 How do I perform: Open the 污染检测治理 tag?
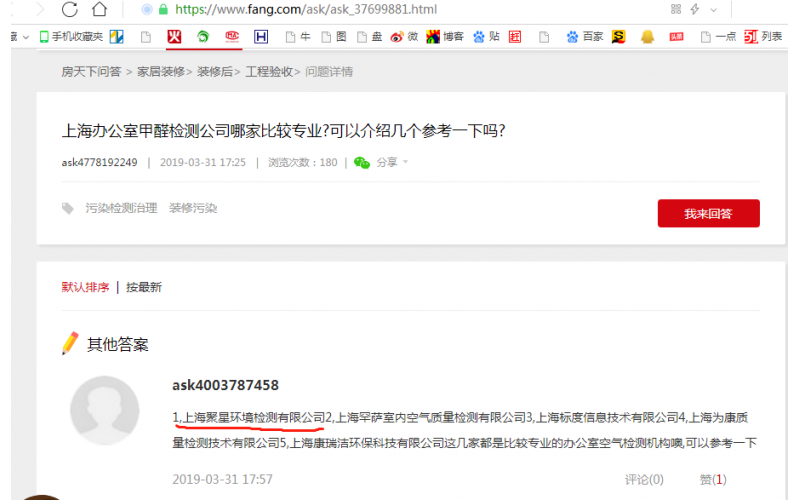tap(121, 208)
